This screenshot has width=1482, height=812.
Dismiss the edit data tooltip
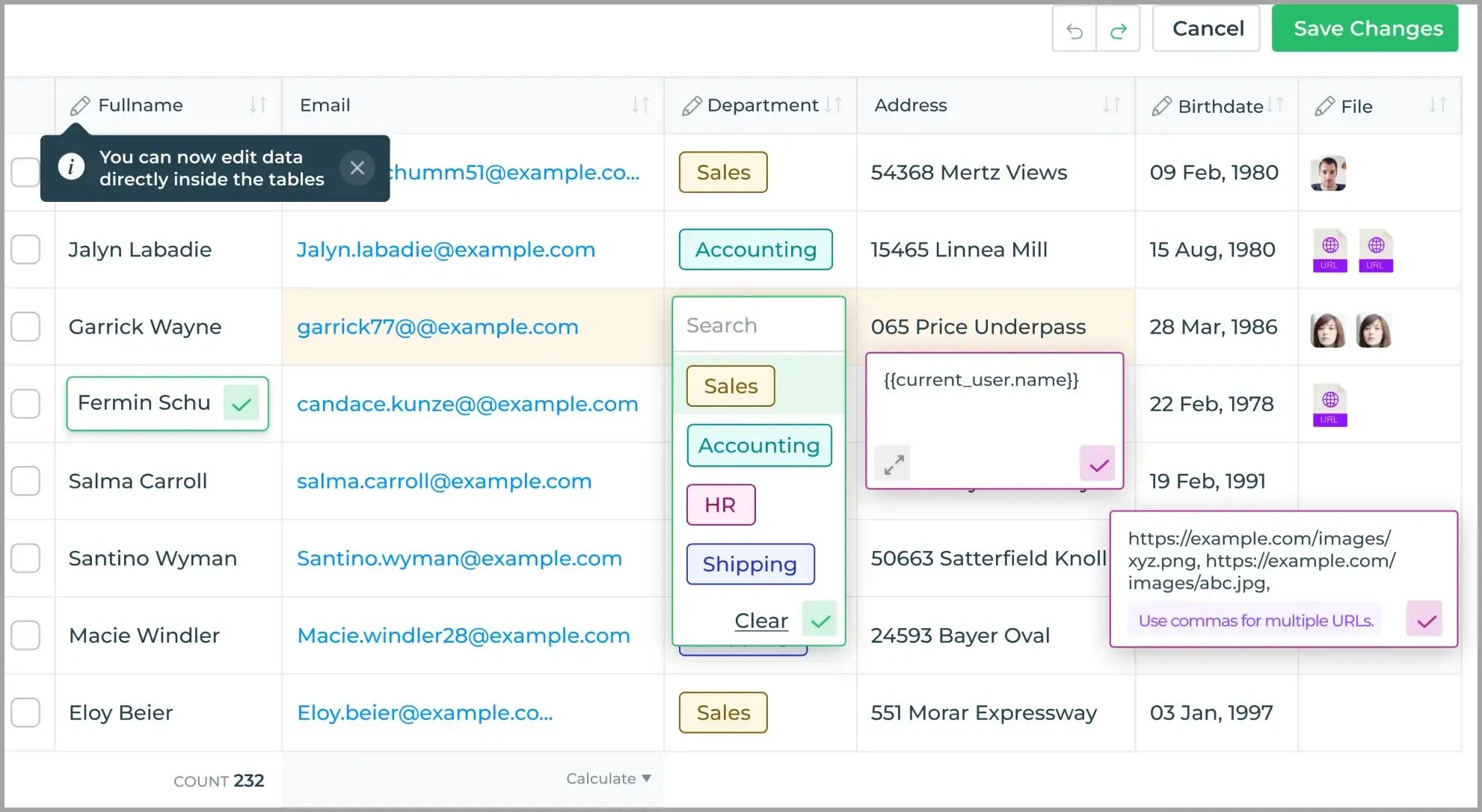tap(357, 168)
